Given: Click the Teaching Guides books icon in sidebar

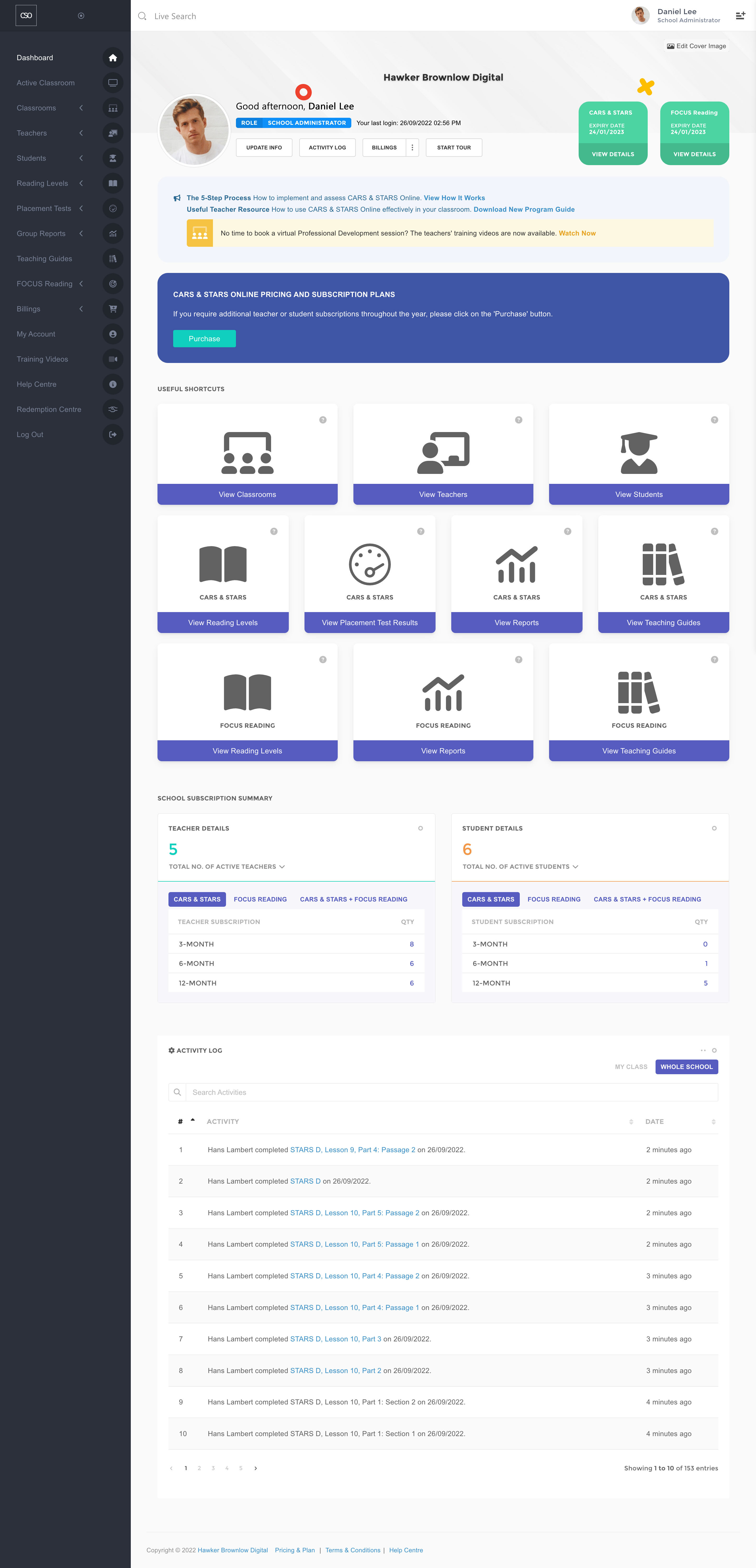Looking at the screenshot, I should 112,259.
